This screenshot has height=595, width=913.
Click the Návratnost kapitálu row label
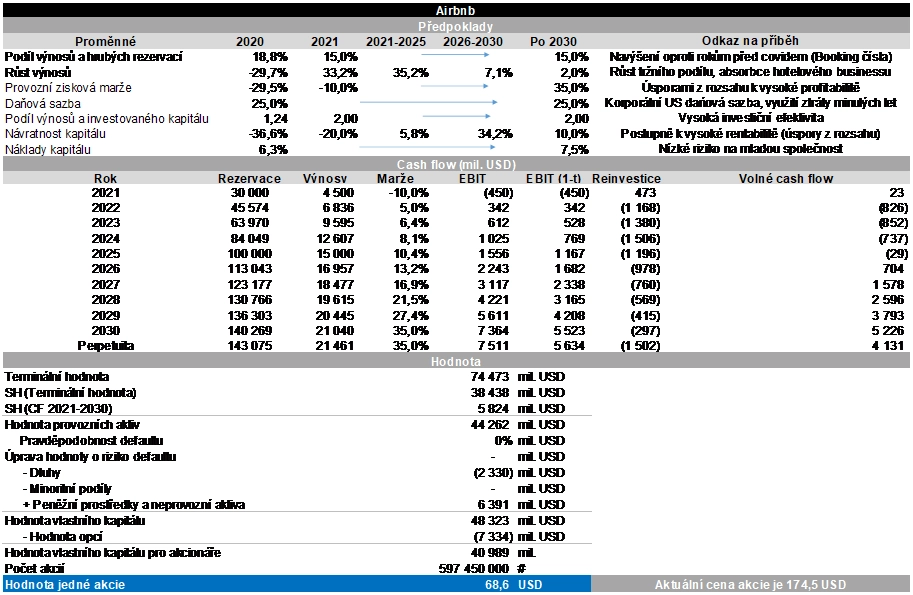click(55, 134)
